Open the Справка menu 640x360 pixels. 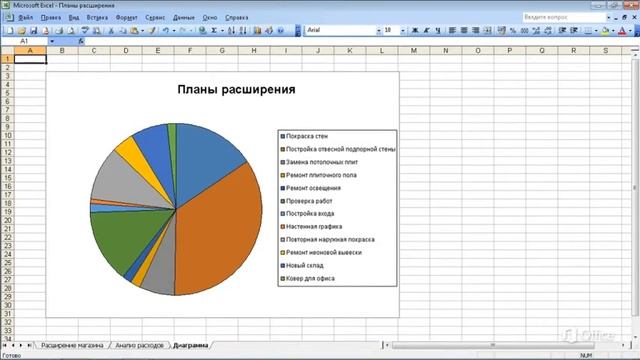(x=237, y=18)
